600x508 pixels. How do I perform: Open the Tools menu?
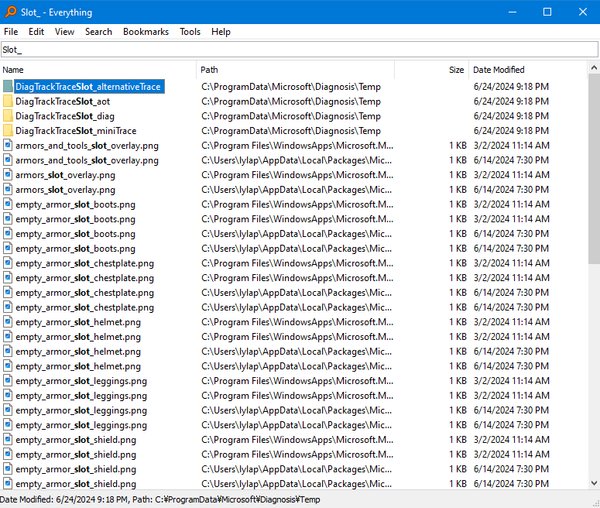(x=190, y=32)
